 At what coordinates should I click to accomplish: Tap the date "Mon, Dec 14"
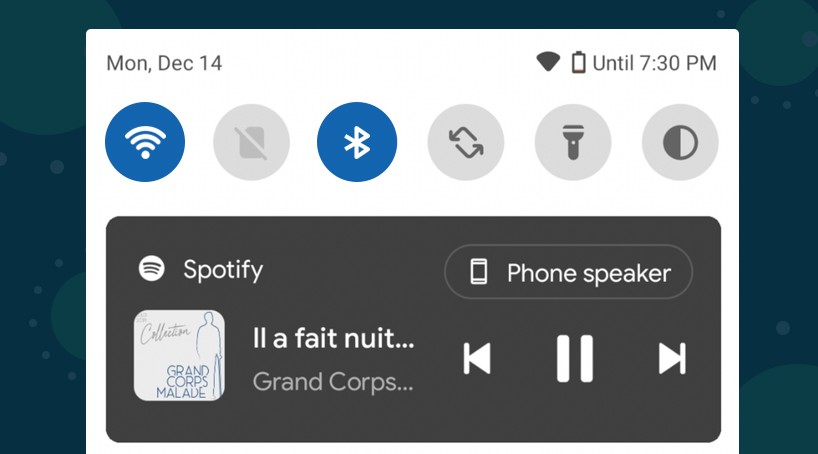coord(164,63)
